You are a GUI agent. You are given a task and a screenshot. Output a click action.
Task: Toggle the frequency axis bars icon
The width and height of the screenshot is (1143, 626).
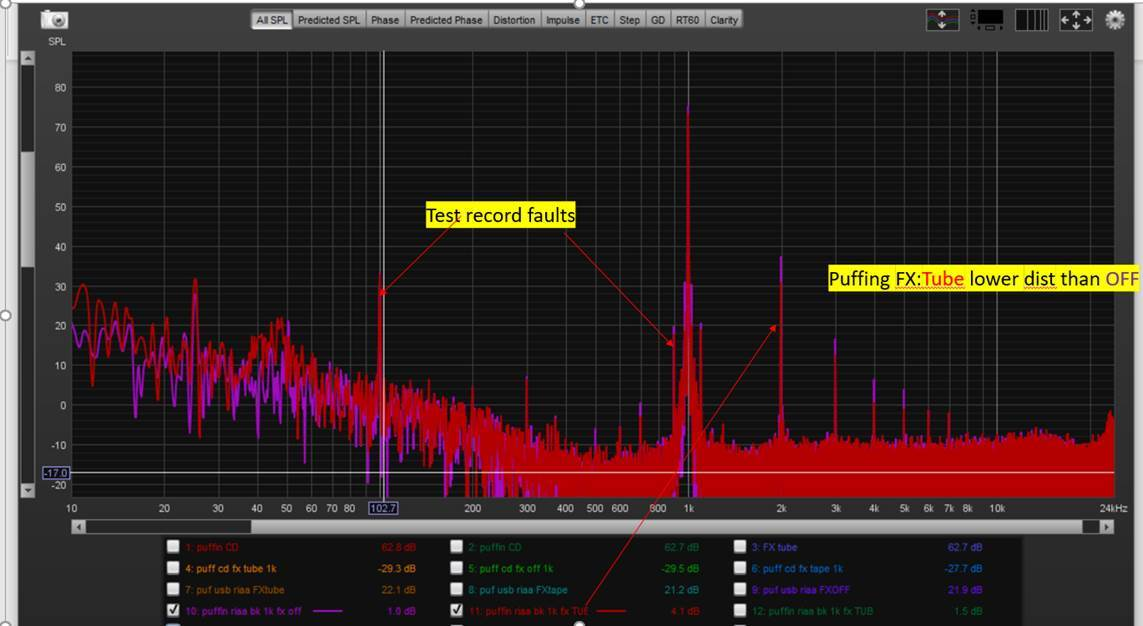pos(1031,20)
